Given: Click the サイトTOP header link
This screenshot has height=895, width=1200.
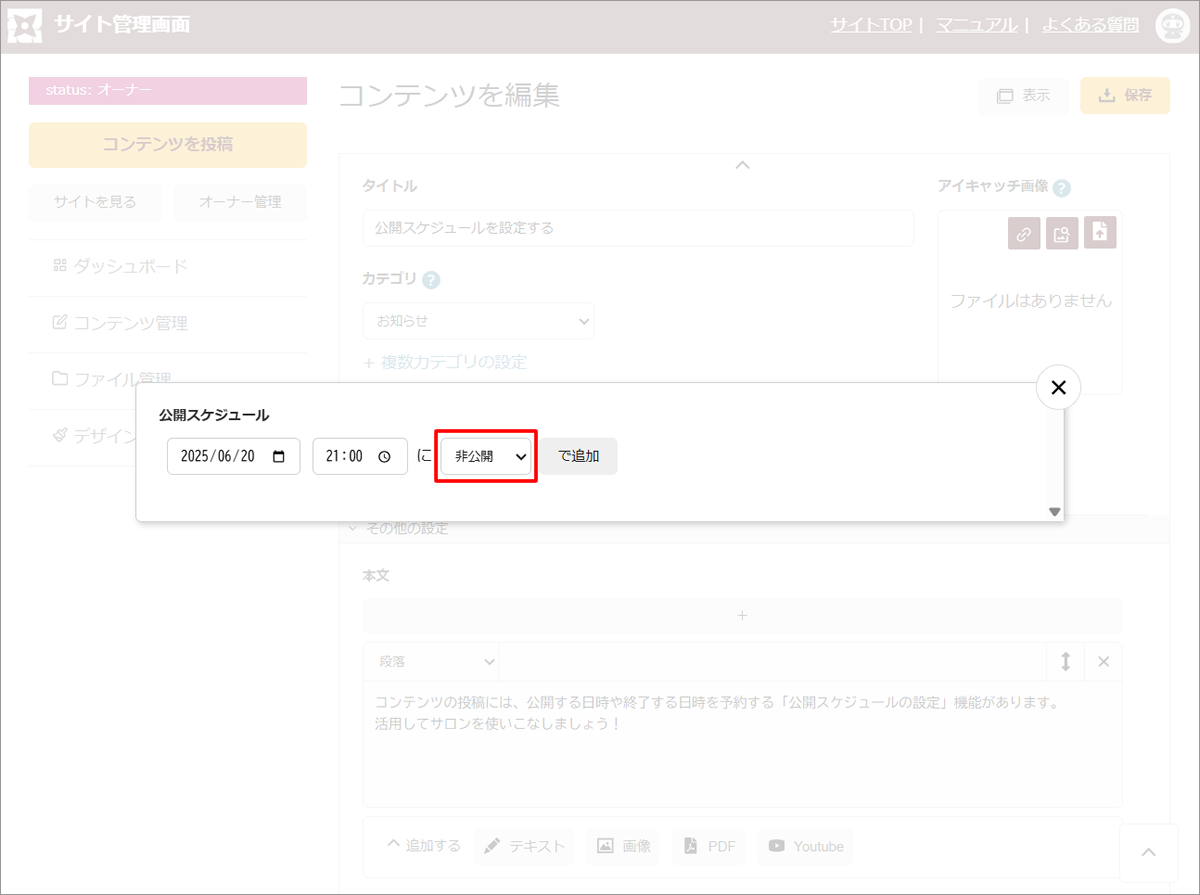Looking at the screenshot, I should pos(870,25).
